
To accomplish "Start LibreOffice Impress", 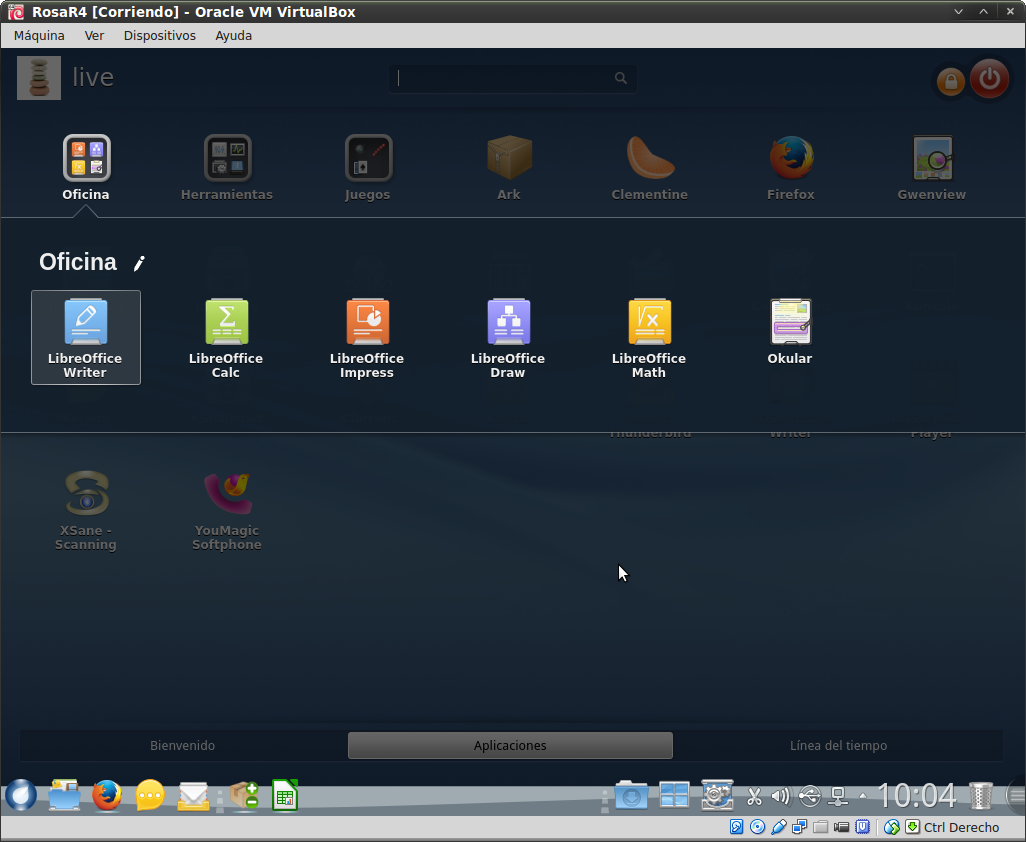I will pos(367,336).
